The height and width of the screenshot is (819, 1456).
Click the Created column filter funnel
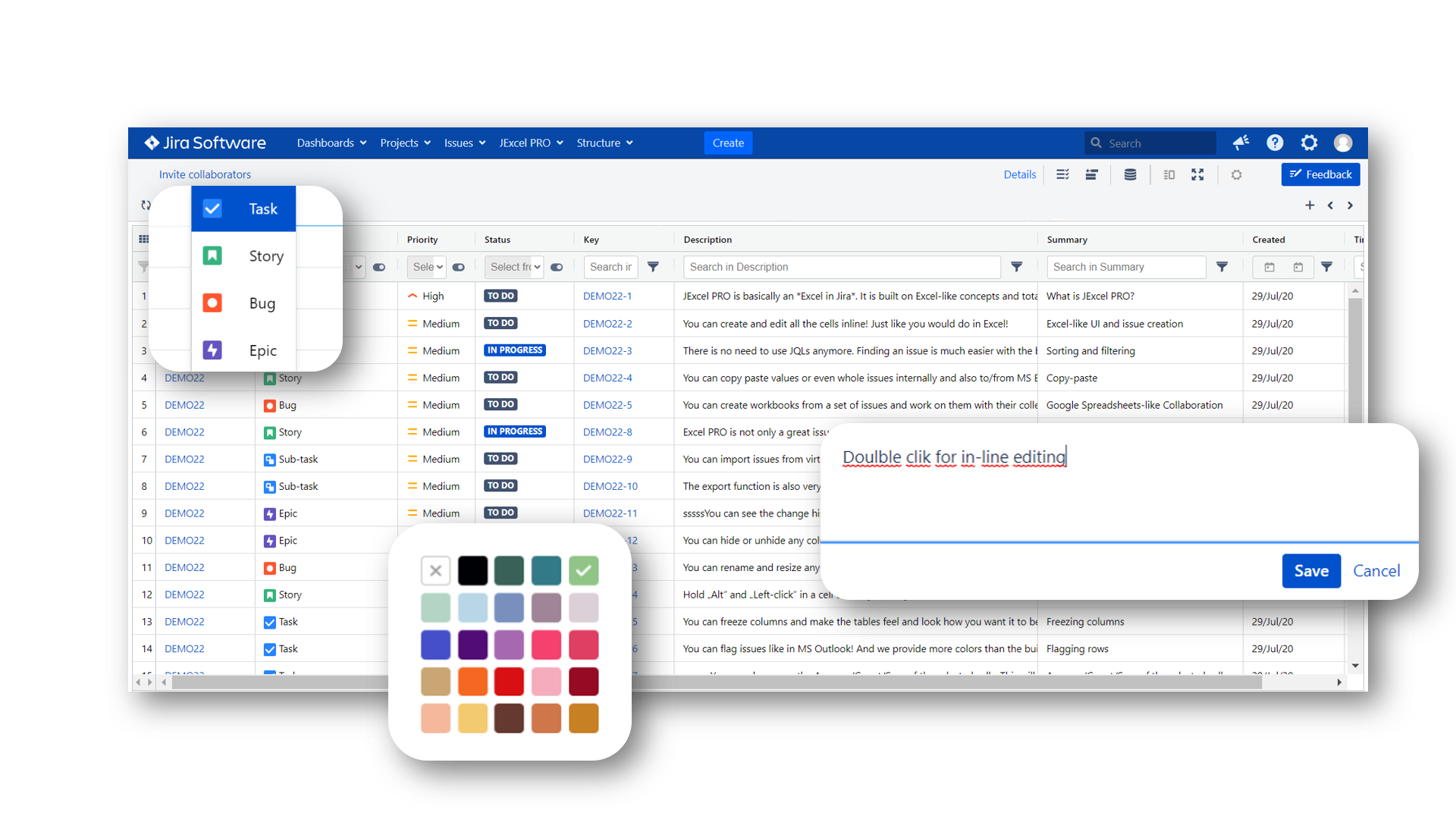tap(1326, 267)
